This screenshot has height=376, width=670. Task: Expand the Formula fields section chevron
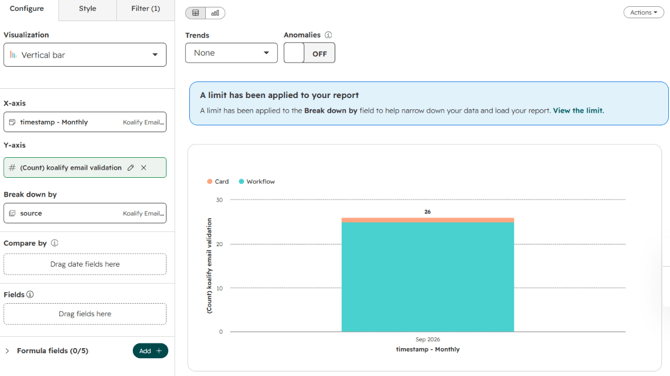pyautogui.click(x=7, y=351)
